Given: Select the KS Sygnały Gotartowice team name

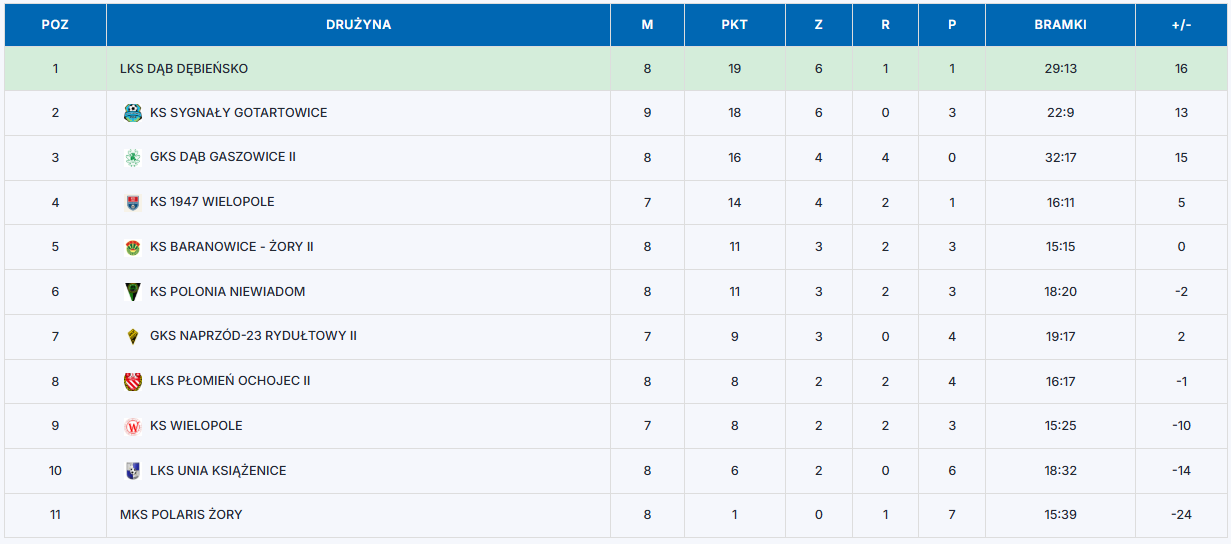Looking at the screenshot, I should (238, 113).
